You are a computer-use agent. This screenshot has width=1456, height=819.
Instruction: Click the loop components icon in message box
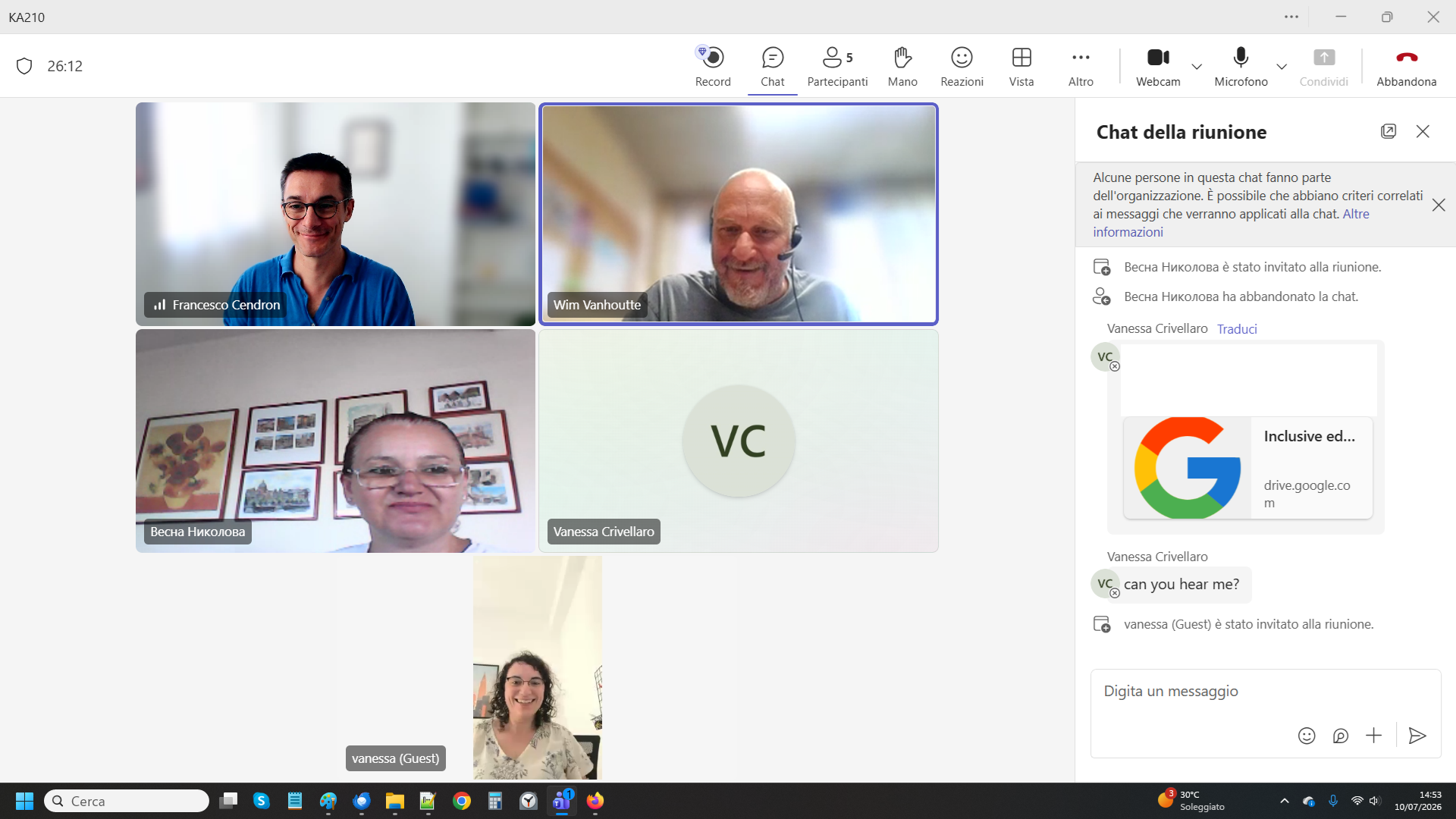[1340, 736]
